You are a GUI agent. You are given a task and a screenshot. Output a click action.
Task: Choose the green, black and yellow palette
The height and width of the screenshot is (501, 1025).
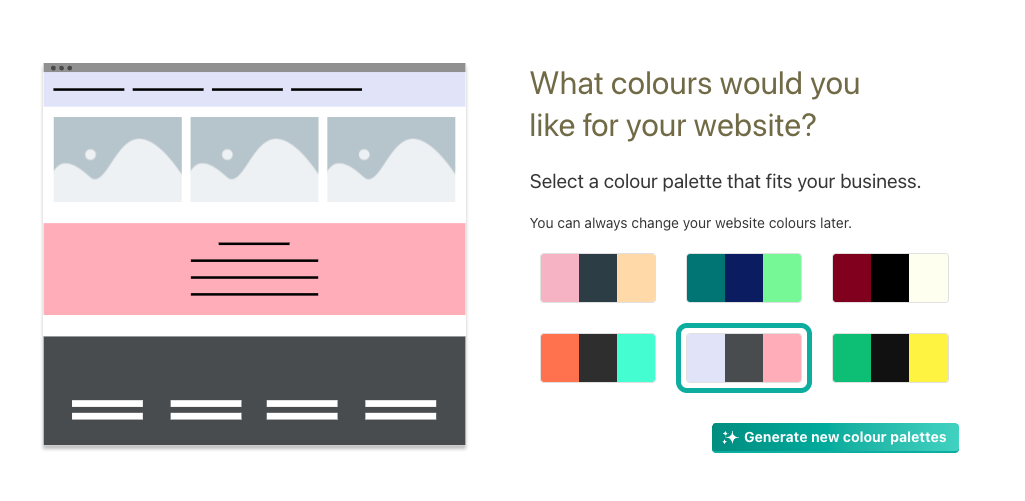890,358
